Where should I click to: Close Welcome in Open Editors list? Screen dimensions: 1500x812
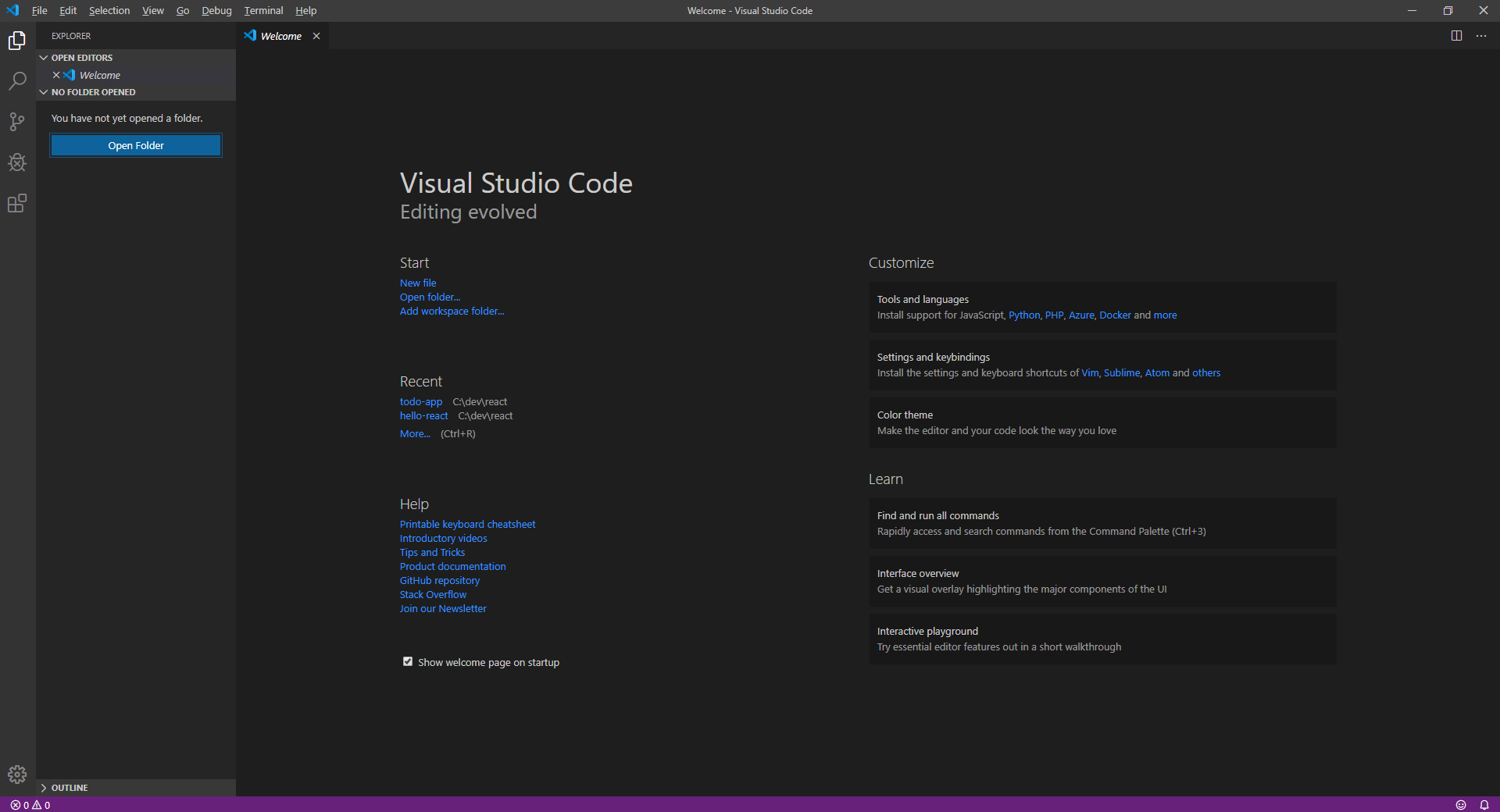pyautogui.click(x=56, y=75)
